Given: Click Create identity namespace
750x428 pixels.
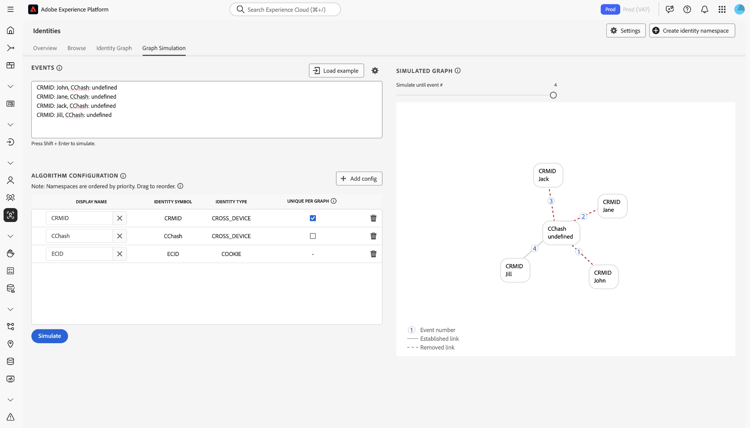Looking at the screenshot, I should point(692,31).
